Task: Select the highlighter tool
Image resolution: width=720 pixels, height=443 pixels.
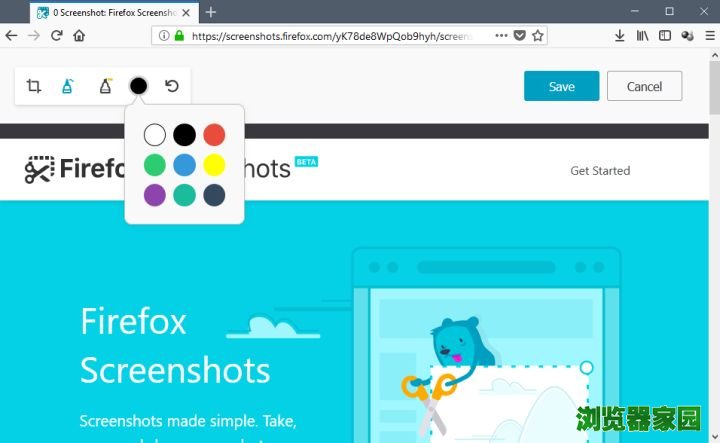Action: (x=105, y=86)
